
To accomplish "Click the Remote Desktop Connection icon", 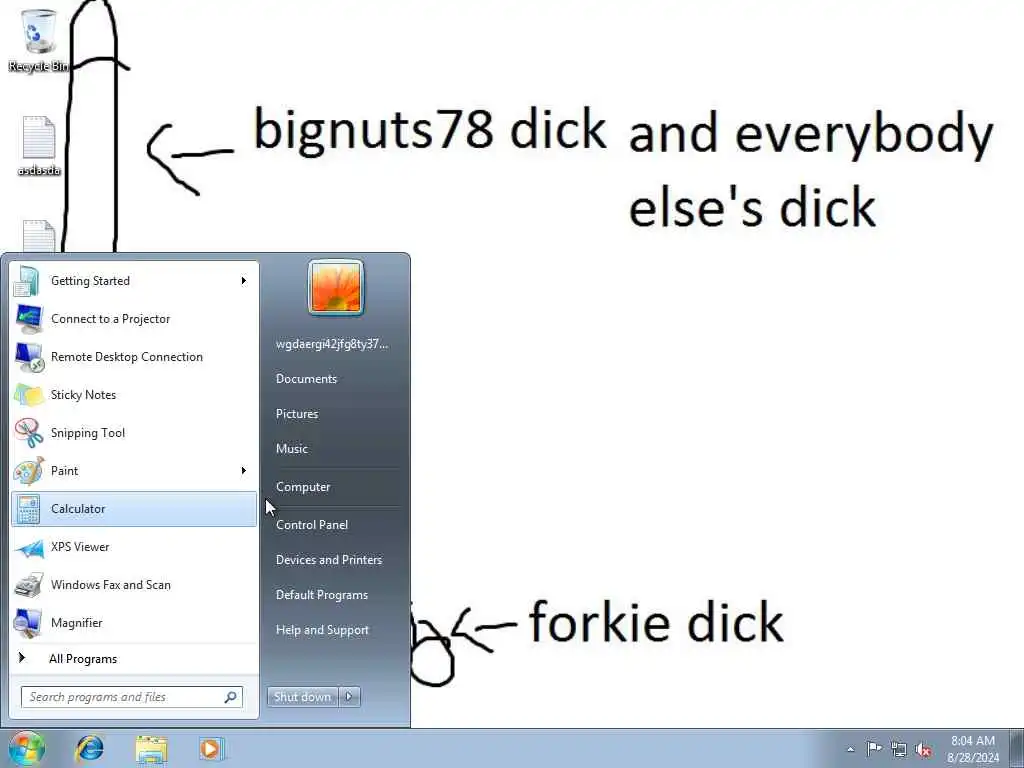I will tap(29, 357).
